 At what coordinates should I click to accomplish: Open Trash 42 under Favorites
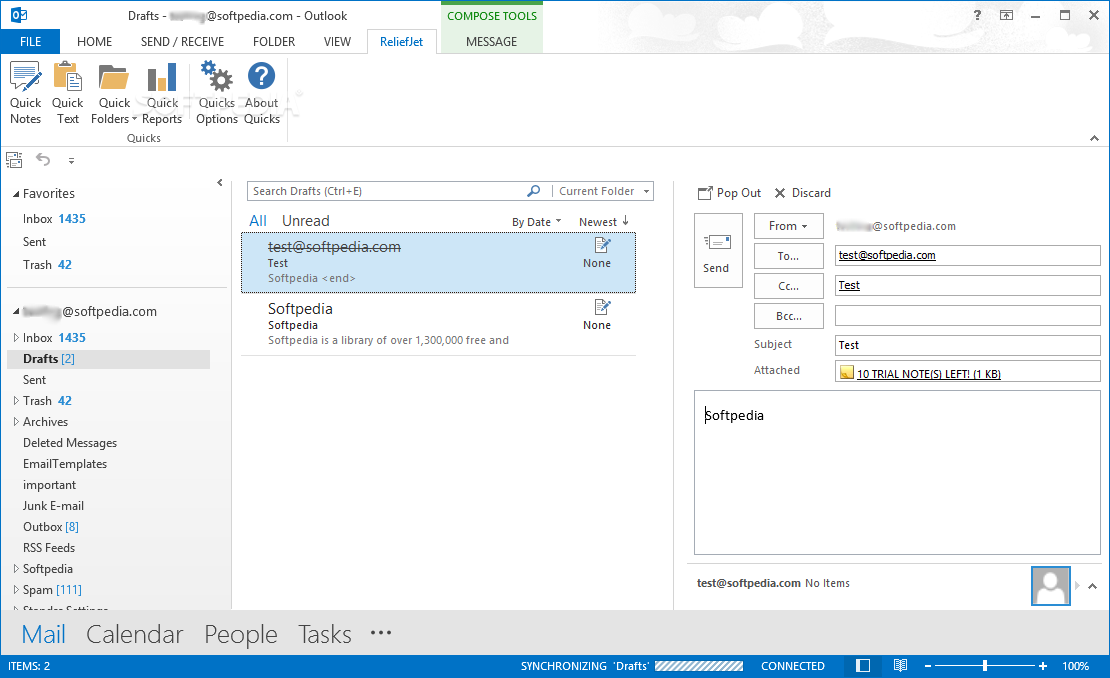point(47,265)
